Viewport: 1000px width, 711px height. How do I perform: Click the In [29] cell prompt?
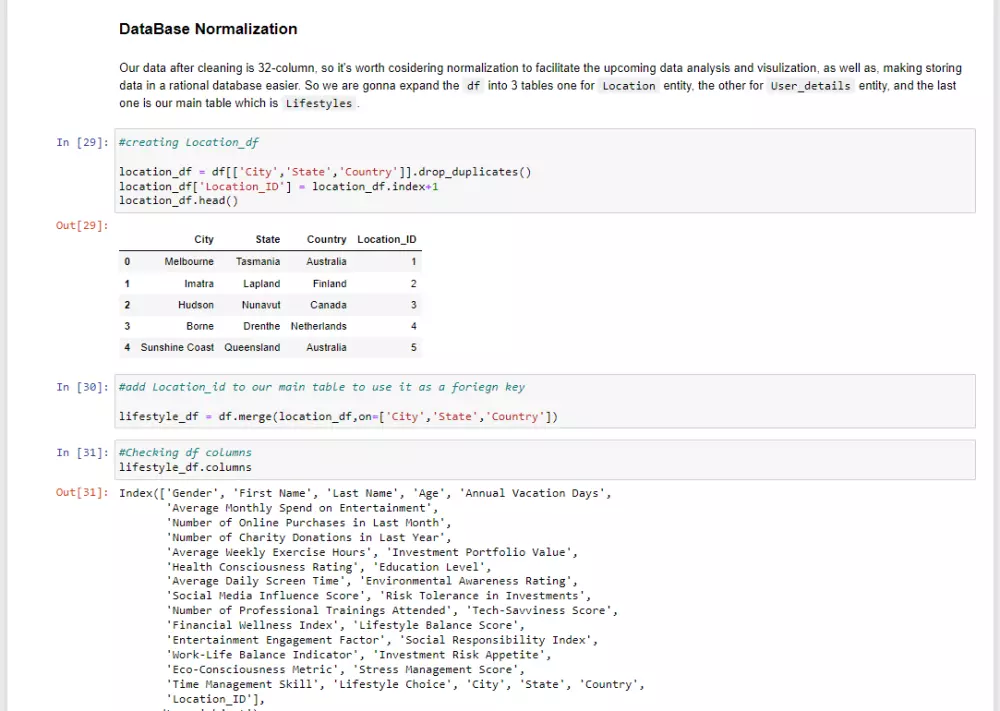tap(82, 143)
